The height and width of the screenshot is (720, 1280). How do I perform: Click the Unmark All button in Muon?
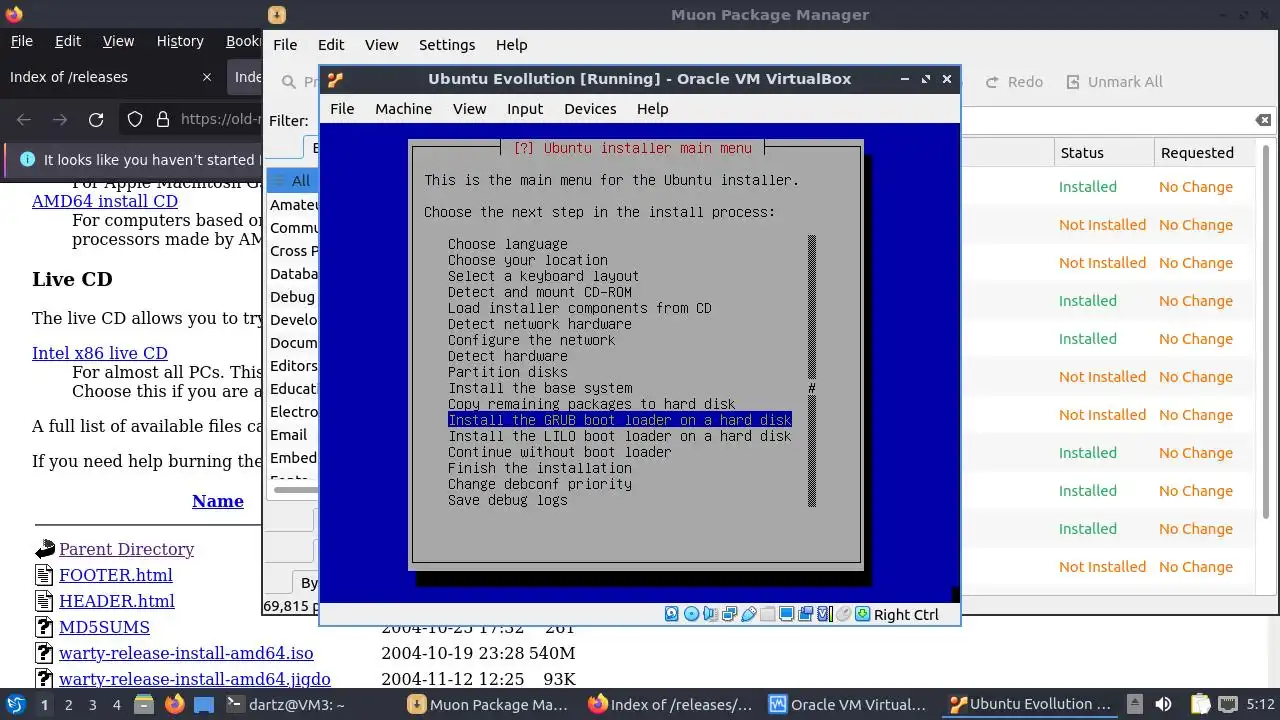pos(1114,82)
